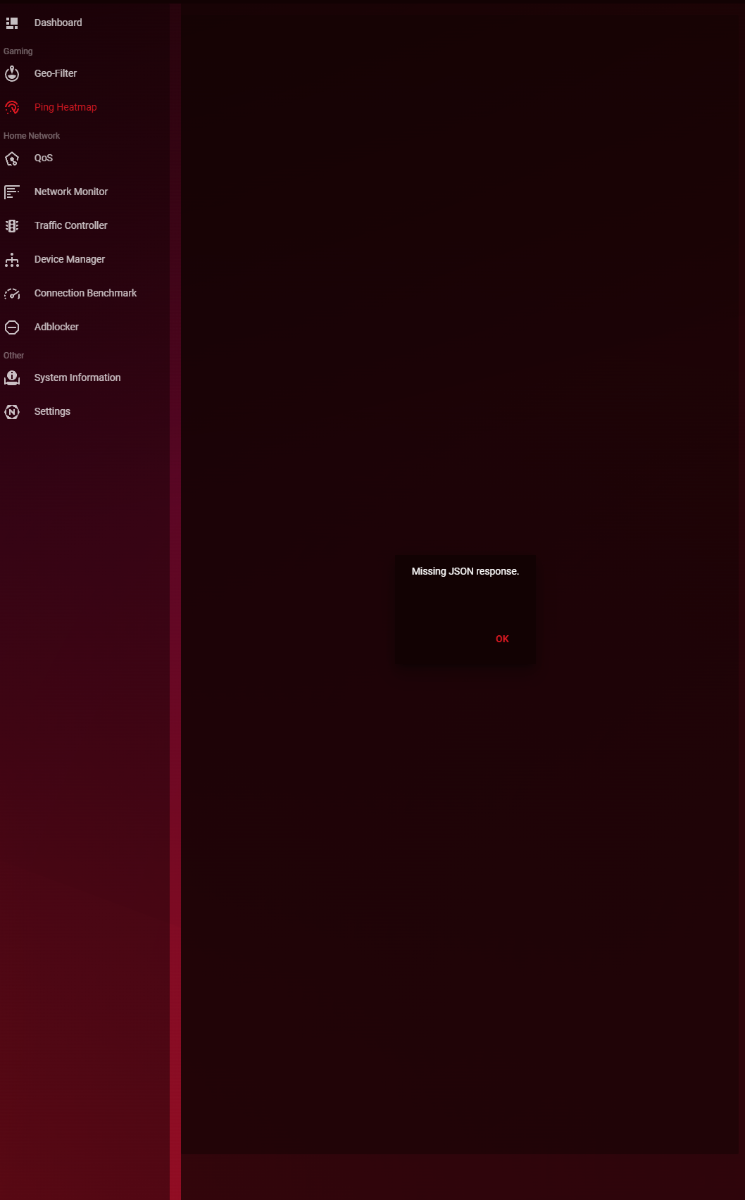Click the System Information icon
This screenshot has height=1200, width=745.
click(x=12, y=378)
